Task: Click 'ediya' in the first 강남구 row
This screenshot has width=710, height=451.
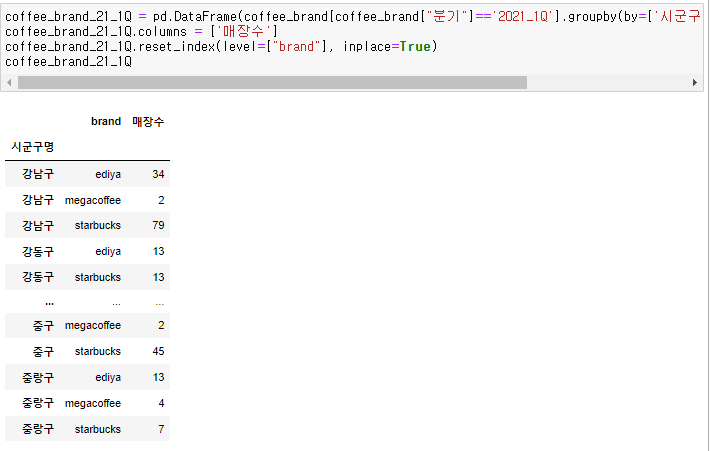Action: [x=108, y=174]
